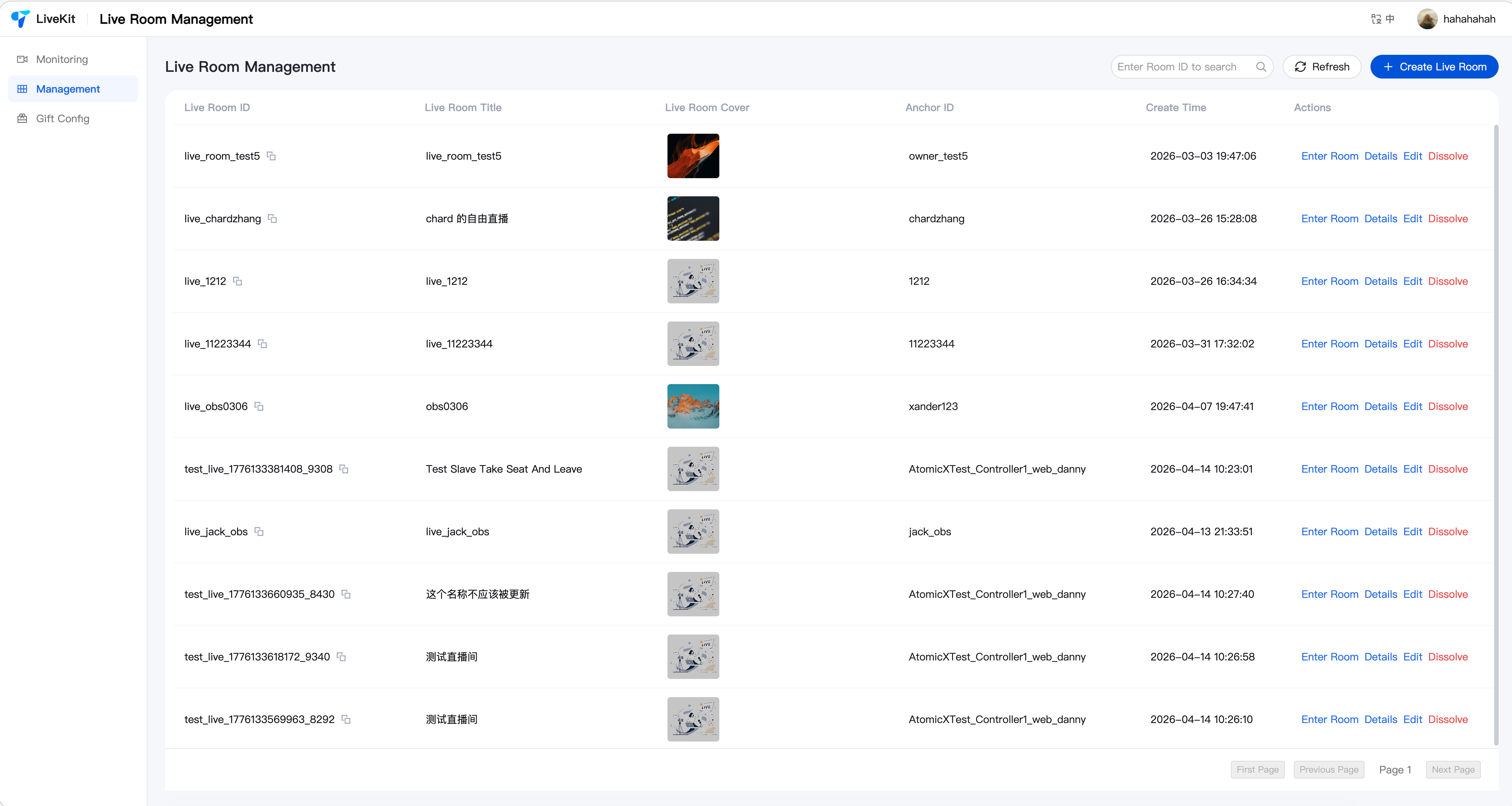The height and width of the screenshot is (806, 1512).
Task: Open the Monitoring menu item
Action: pos(61,59)
